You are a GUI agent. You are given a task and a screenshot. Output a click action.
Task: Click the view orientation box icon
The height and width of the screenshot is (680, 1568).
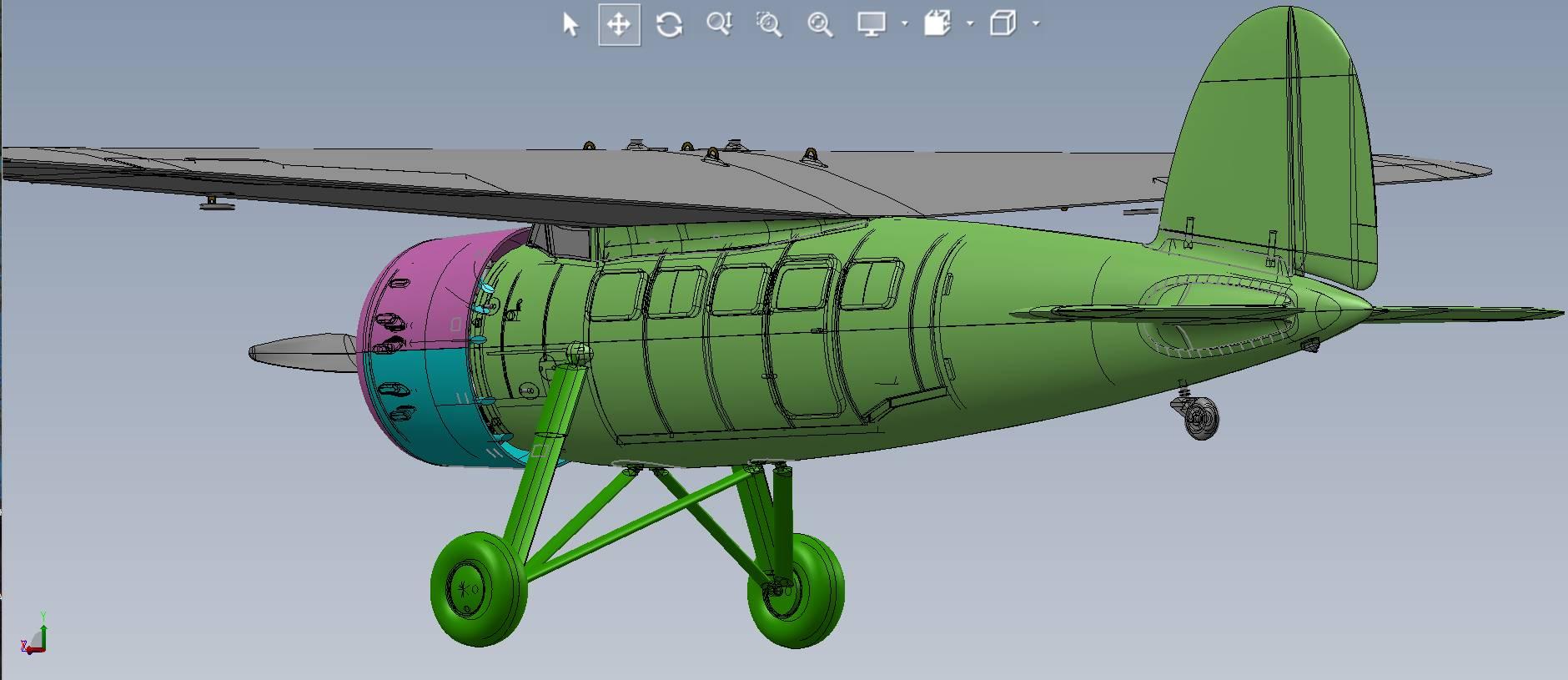(x=937, y=24)
